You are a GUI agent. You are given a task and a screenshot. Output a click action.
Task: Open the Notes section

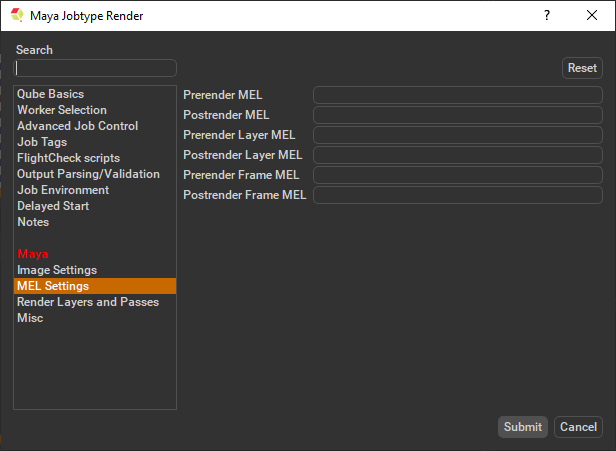tap(33, 222)
